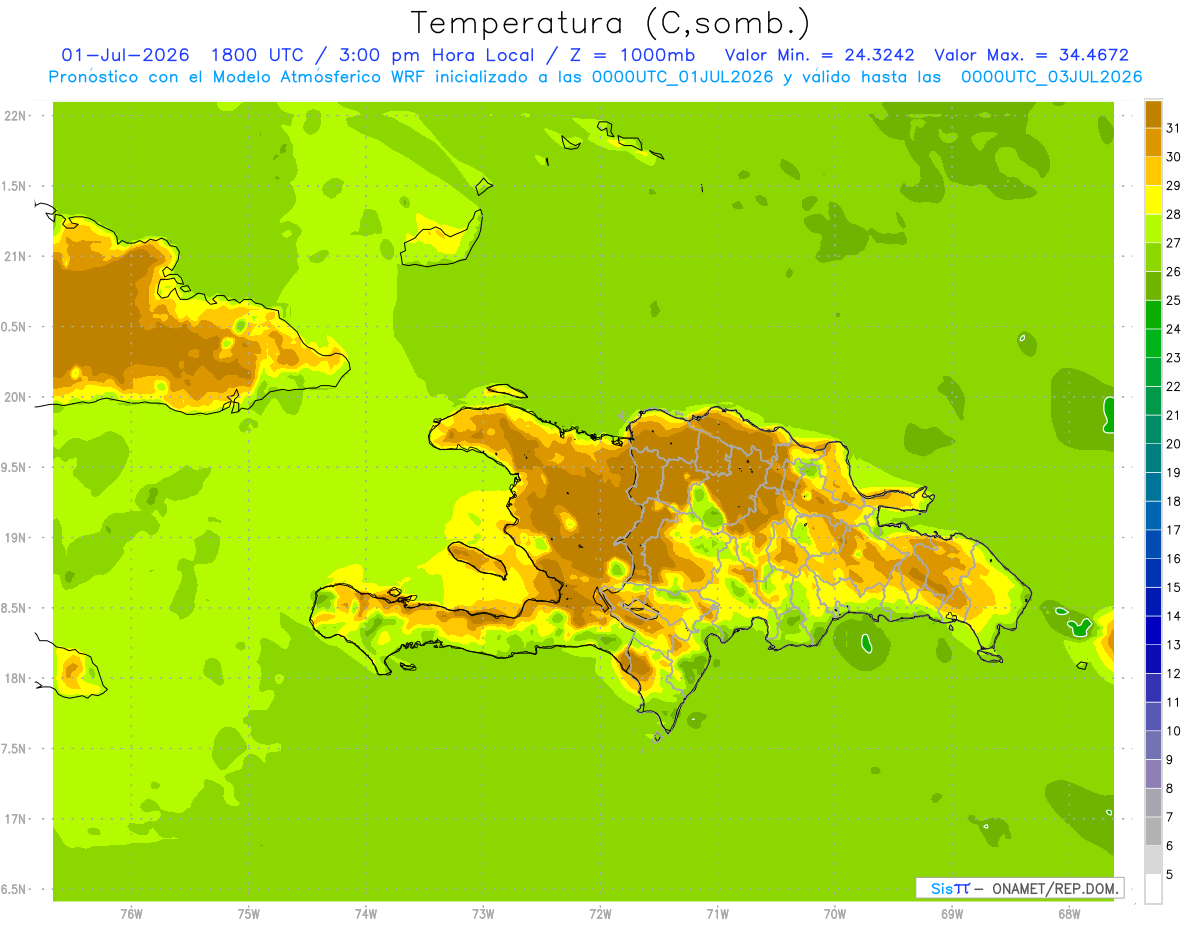Pick the green legend swatch between 23 and 24
The image size is (1200, 927).
pos(1153,344)
